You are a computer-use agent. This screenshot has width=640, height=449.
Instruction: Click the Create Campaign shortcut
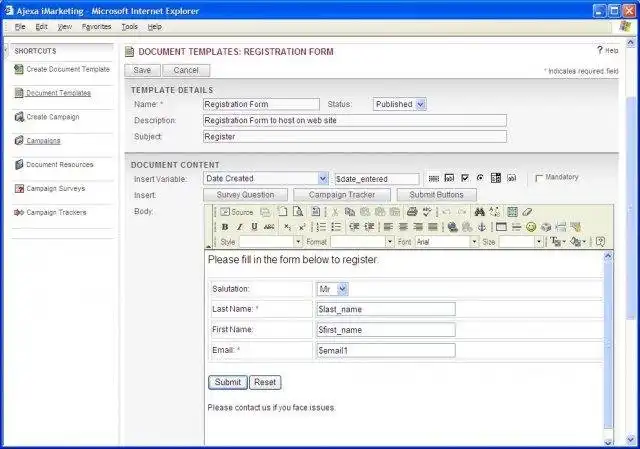coord(53,117)
